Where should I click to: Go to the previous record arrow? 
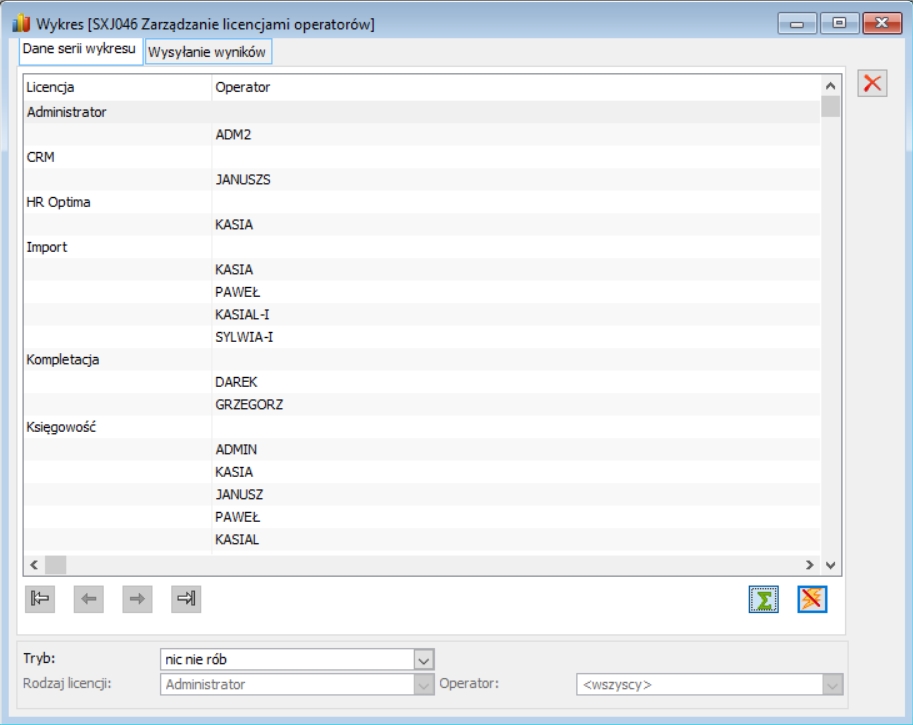(89, 599)
